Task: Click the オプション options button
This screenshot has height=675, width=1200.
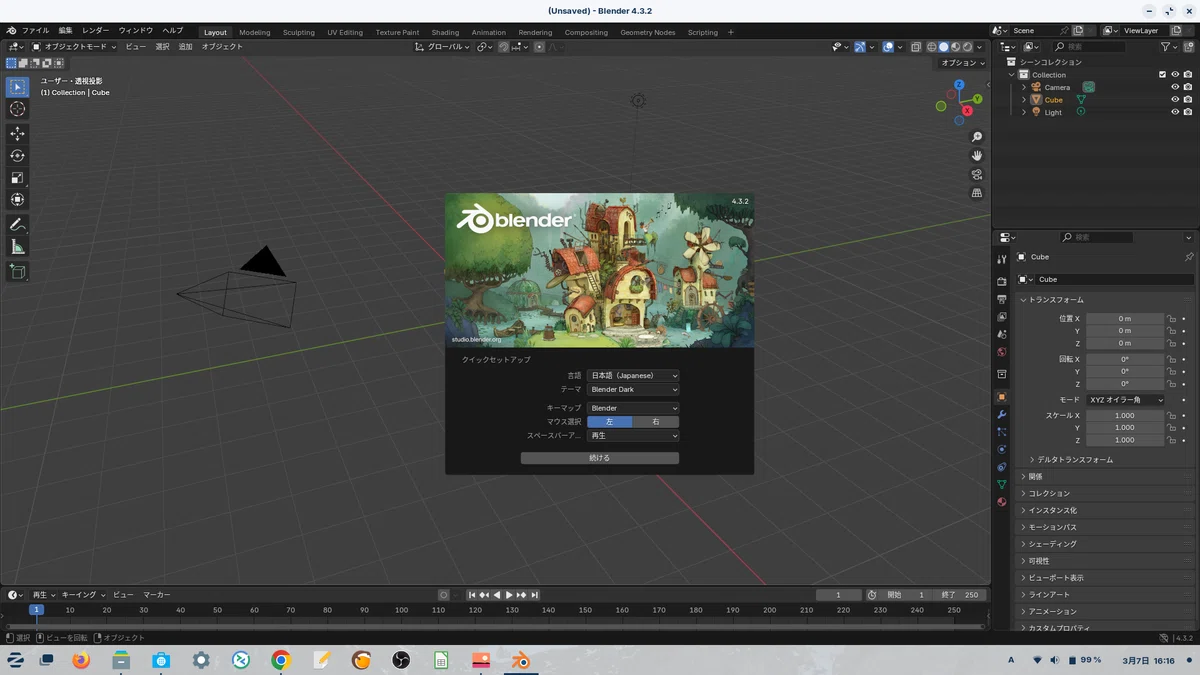Action: (x=963, y=63)
